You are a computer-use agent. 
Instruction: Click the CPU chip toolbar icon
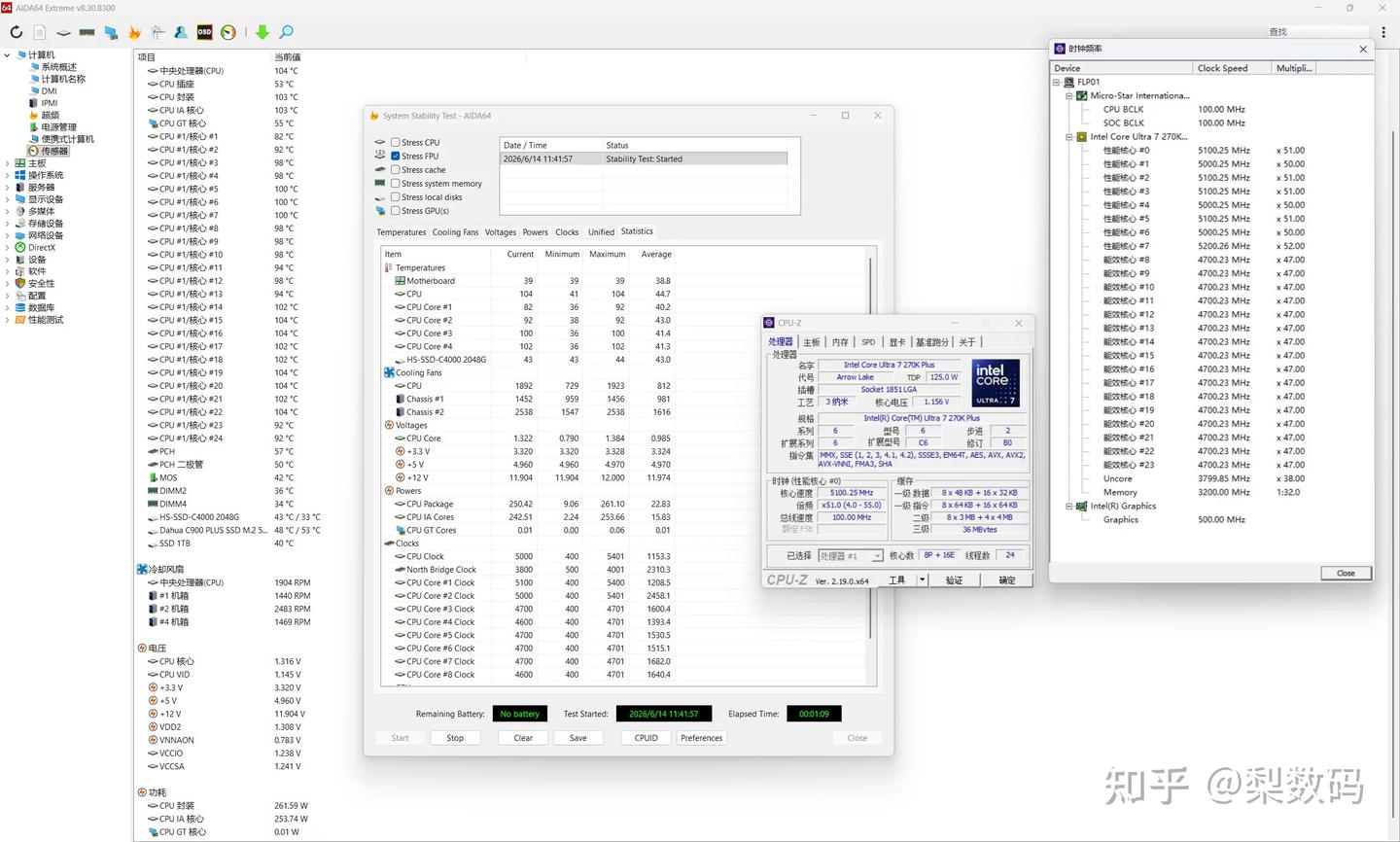coord(63,32)
